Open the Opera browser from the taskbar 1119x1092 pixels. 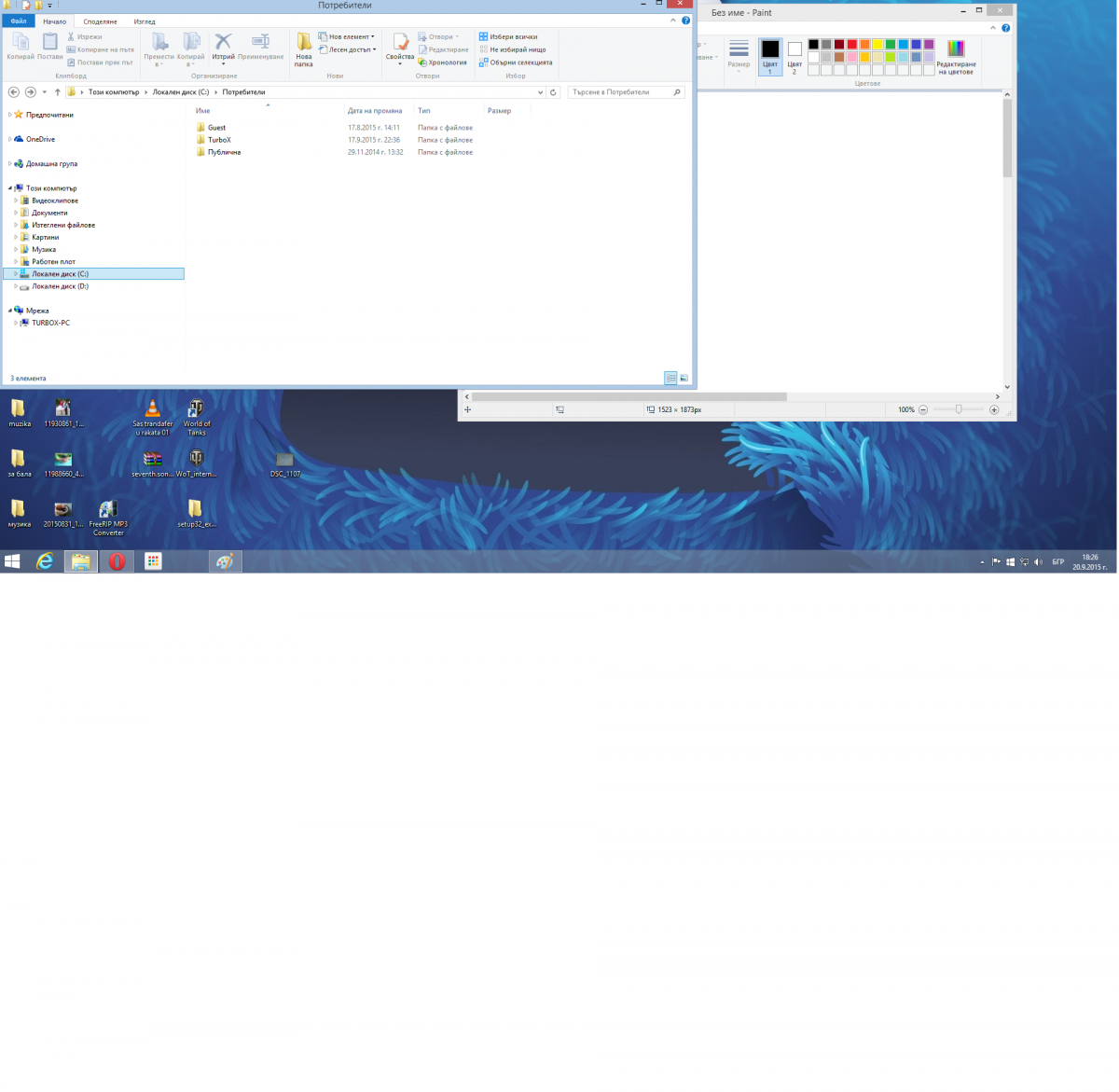click(117, 561)
